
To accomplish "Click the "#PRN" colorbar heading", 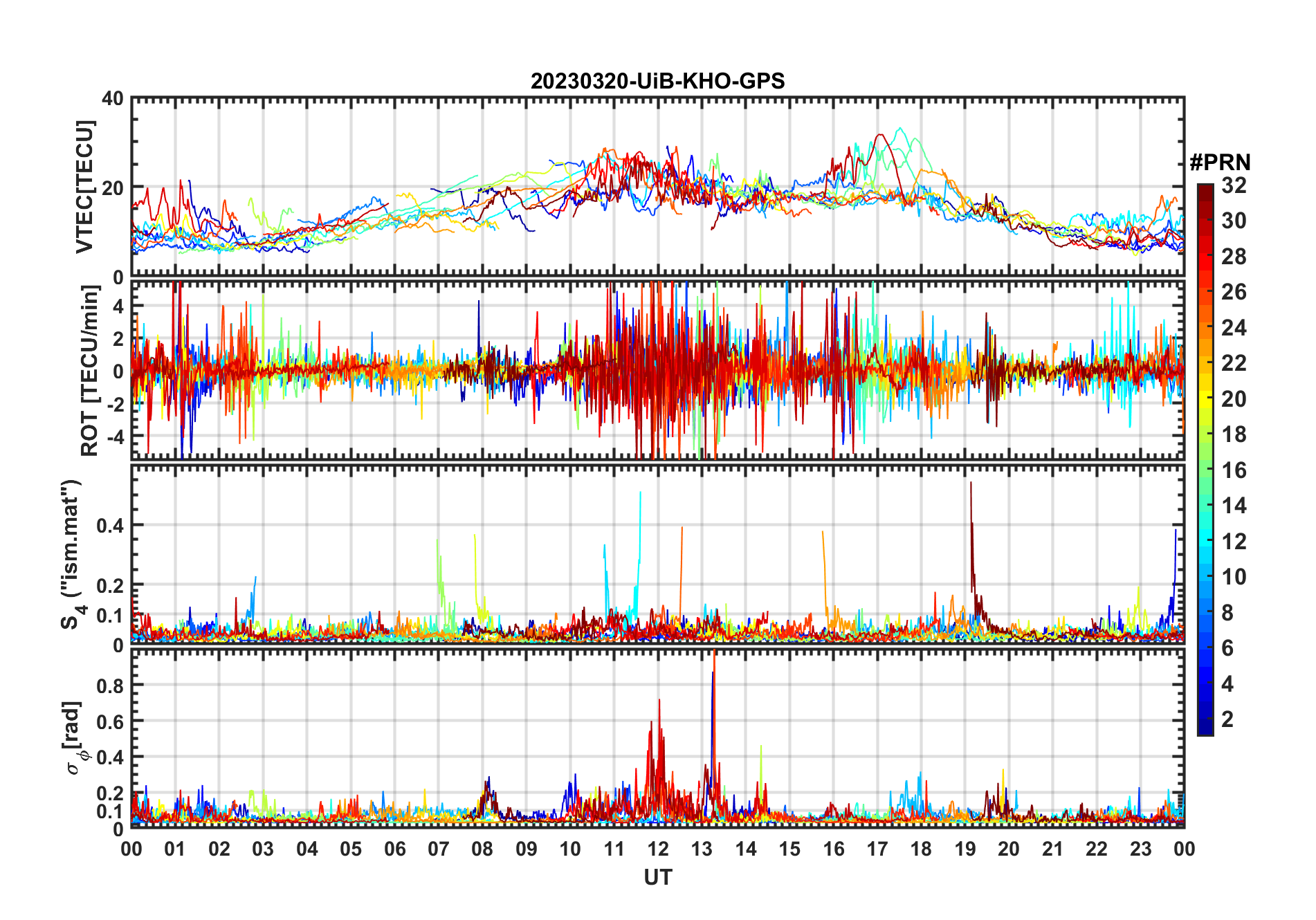I will 1220,163.
